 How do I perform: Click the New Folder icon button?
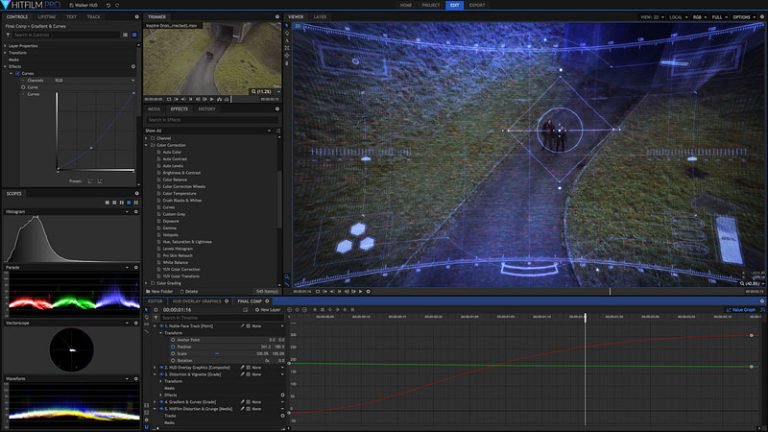pyautogui.click(x=159, y=291)
